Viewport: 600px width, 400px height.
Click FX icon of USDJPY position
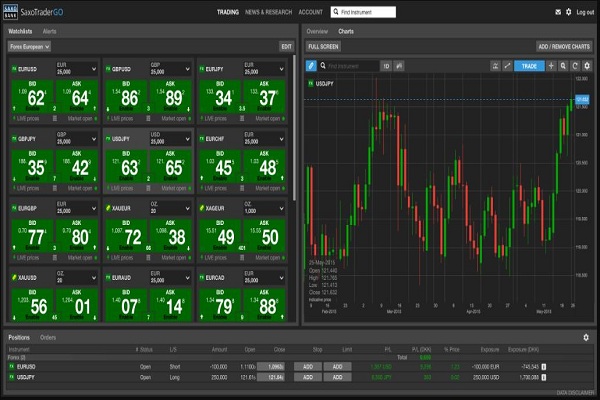tap(12, 377)
